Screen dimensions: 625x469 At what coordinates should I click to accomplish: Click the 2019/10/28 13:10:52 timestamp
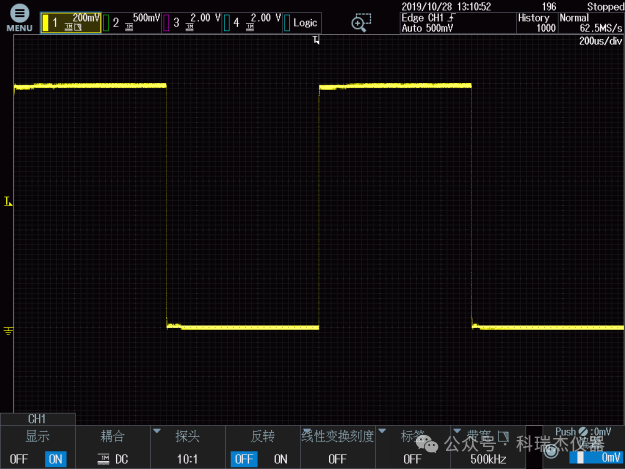(446, 6)
